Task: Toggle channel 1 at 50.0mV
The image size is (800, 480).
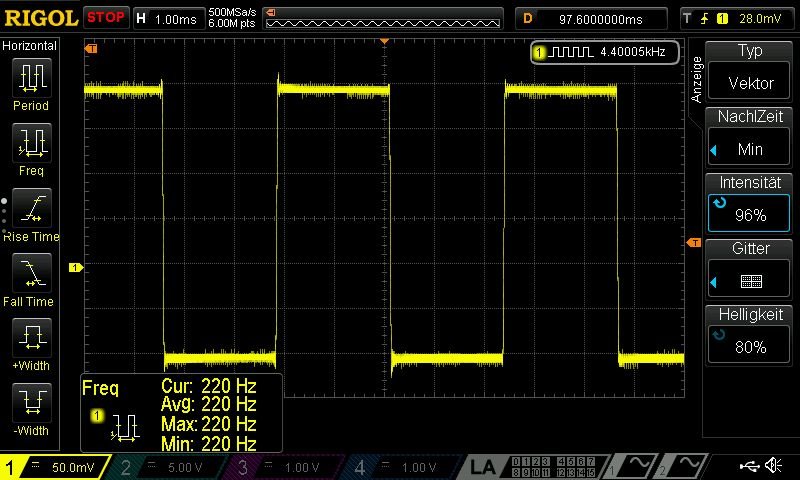Action: point(54,467)
